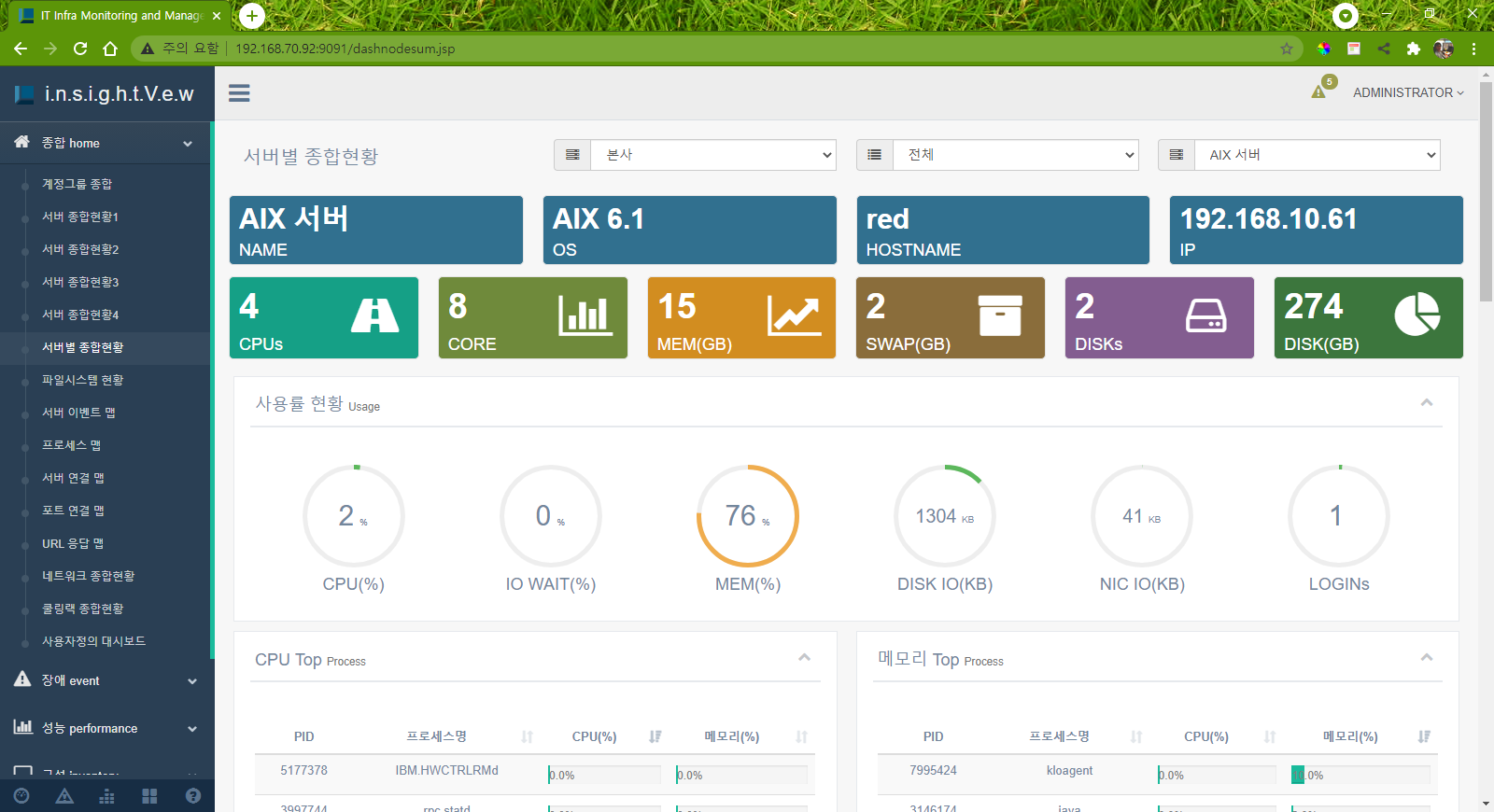Open the ADMINISTRATOR user menu
1494x812 pixels.
(1407, 92)
